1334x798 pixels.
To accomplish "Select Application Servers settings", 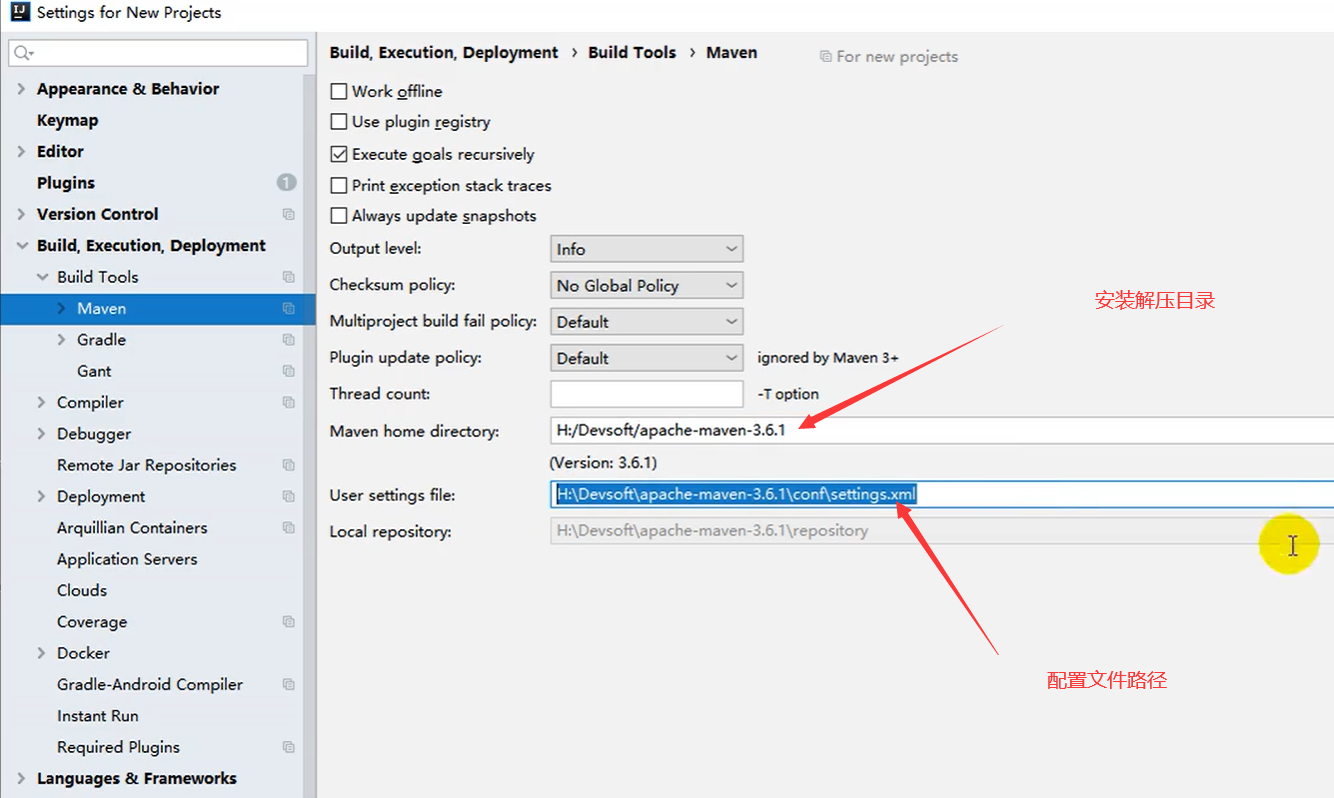I will point(127,559).
